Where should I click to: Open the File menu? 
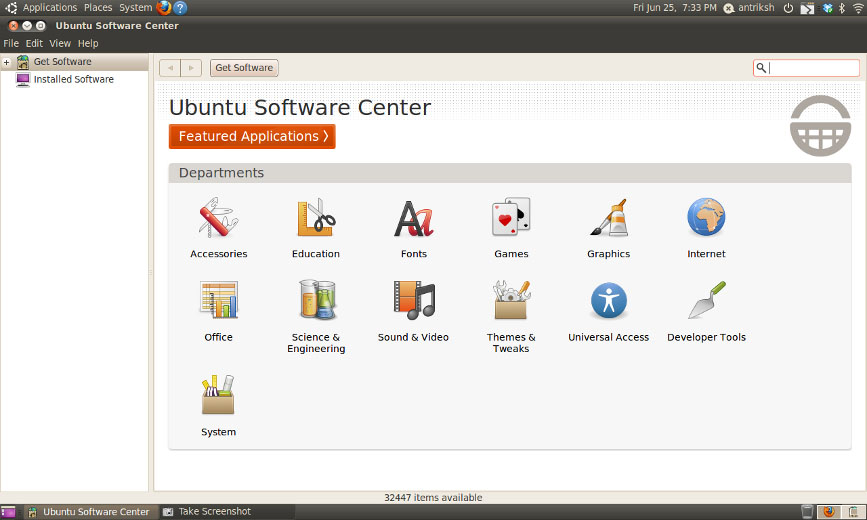click(x=11, y=43)
